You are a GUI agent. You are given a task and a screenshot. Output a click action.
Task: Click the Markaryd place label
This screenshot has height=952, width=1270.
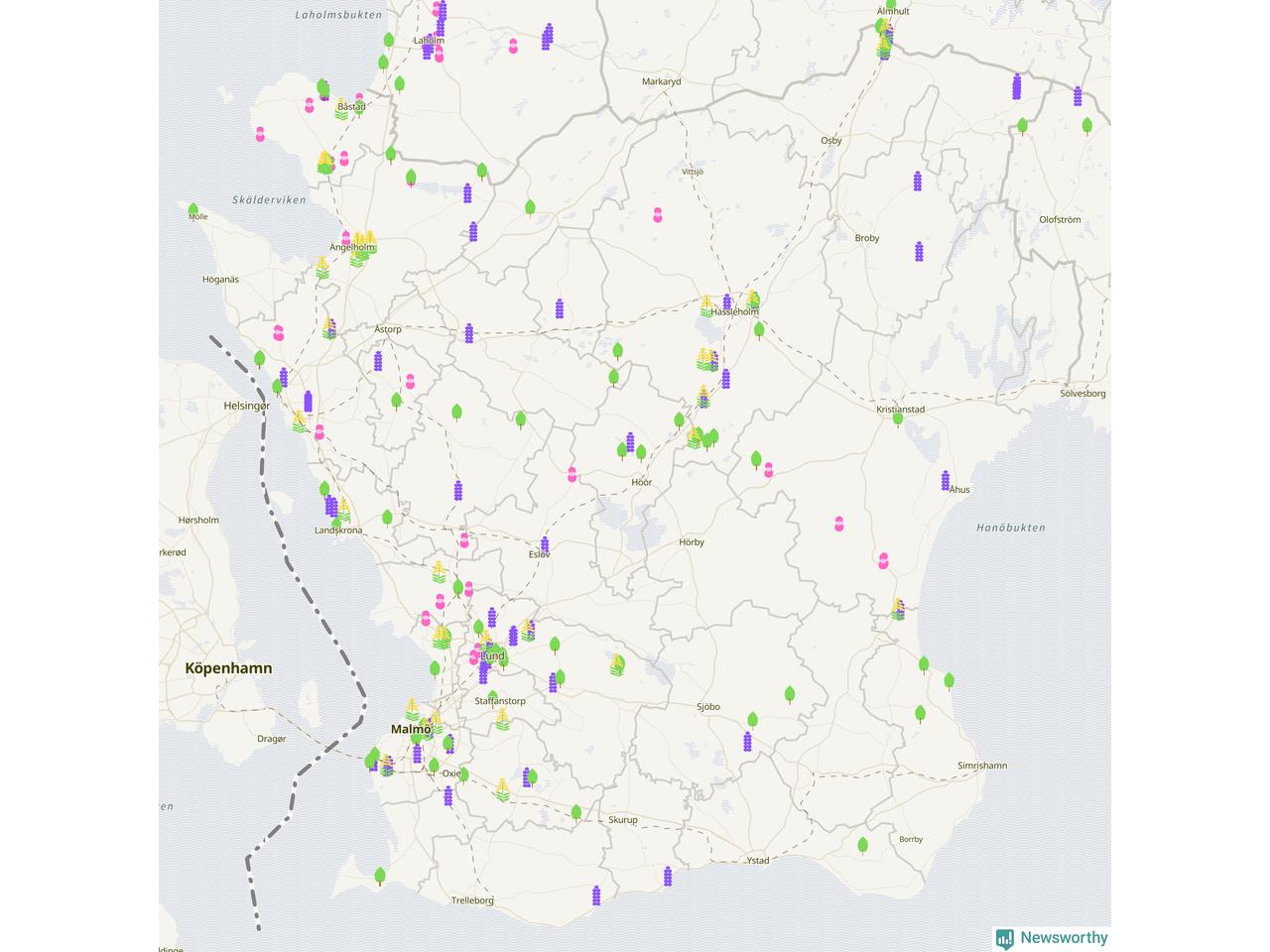tap(662, 81)
